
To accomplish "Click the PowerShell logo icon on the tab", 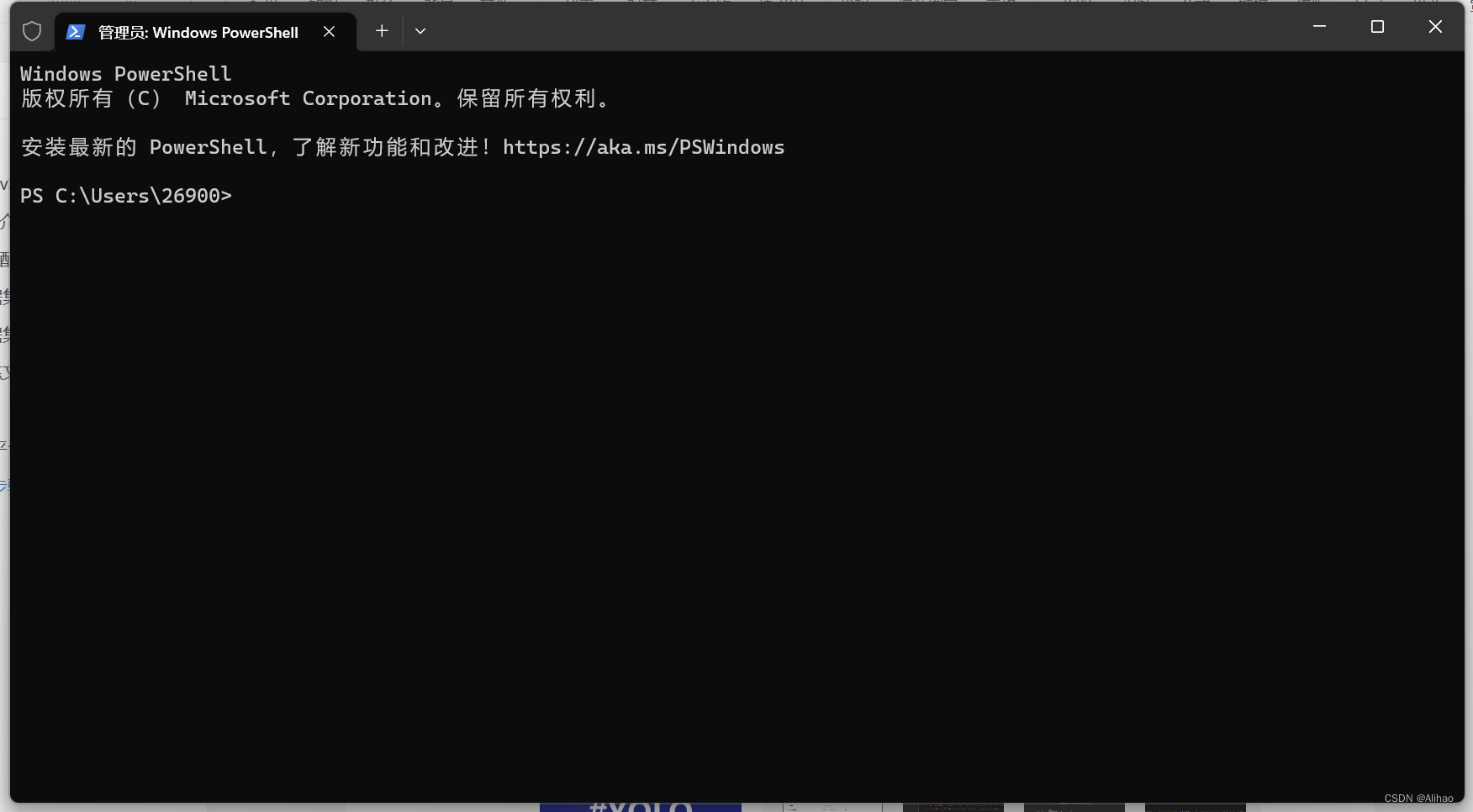I will [x=76, y=31].
